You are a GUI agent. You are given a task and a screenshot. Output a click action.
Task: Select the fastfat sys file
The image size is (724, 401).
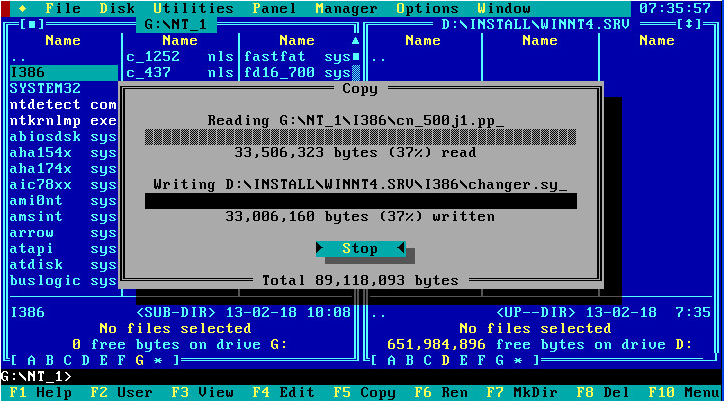coord(297,56)
